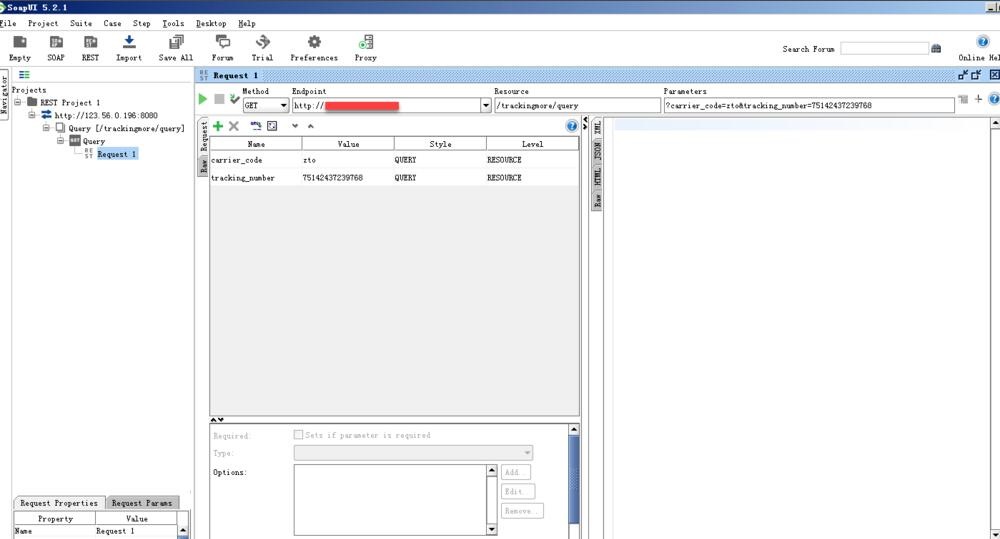
Task: Click the update parameters from URL icon
Action: click(x=256, y=126)
